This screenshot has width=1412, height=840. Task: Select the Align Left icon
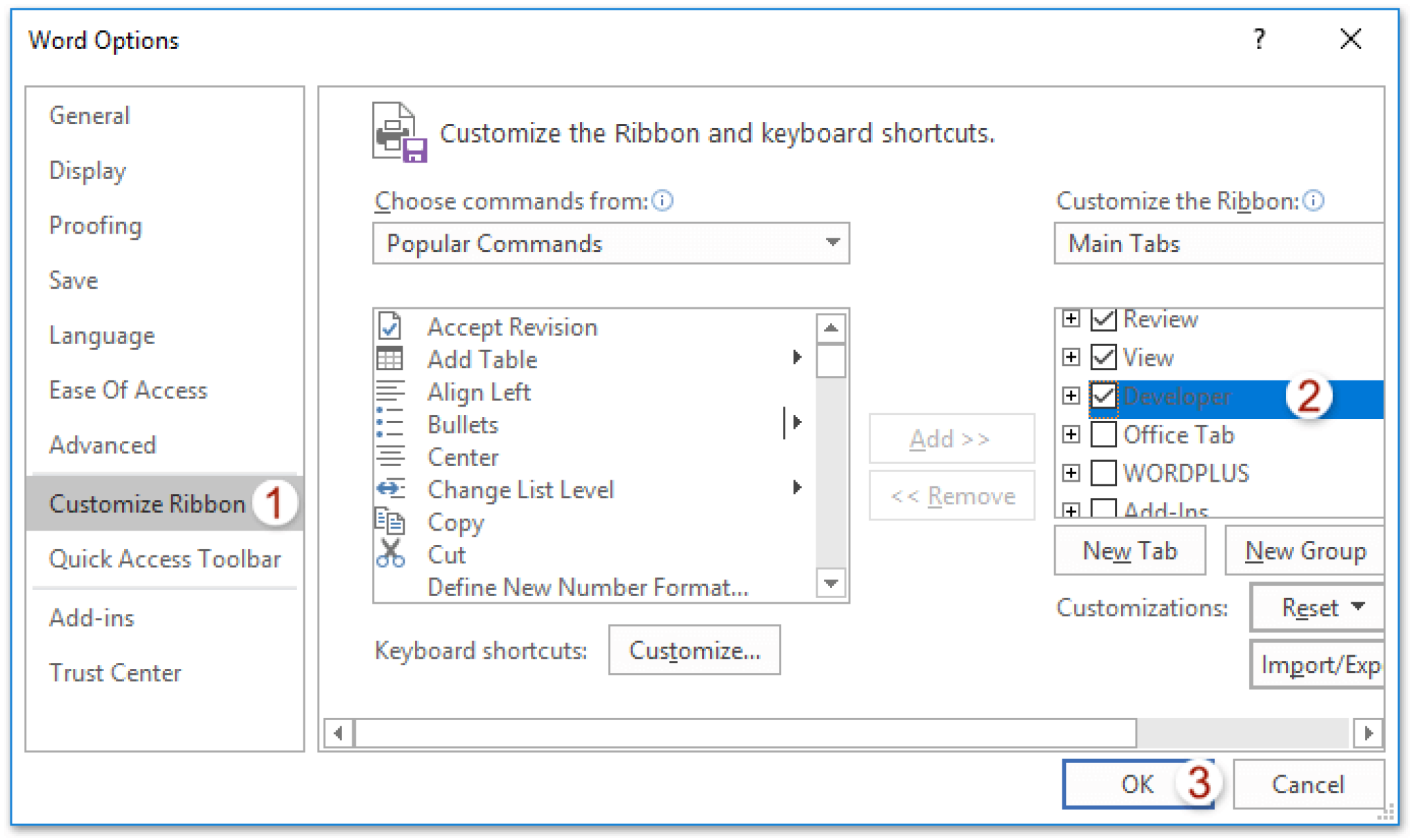[x=390, y=391]
